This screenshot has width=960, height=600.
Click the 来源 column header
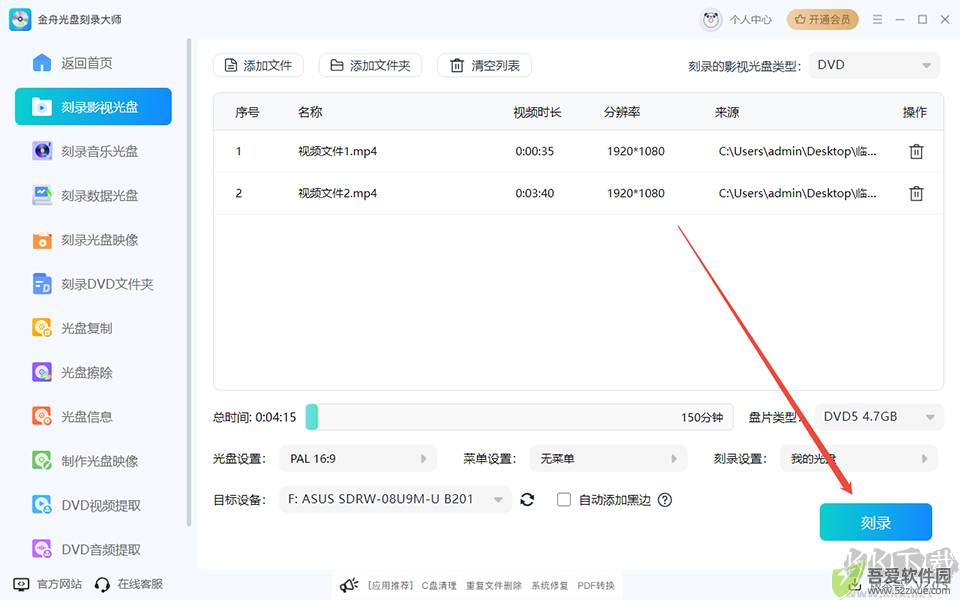727,112
